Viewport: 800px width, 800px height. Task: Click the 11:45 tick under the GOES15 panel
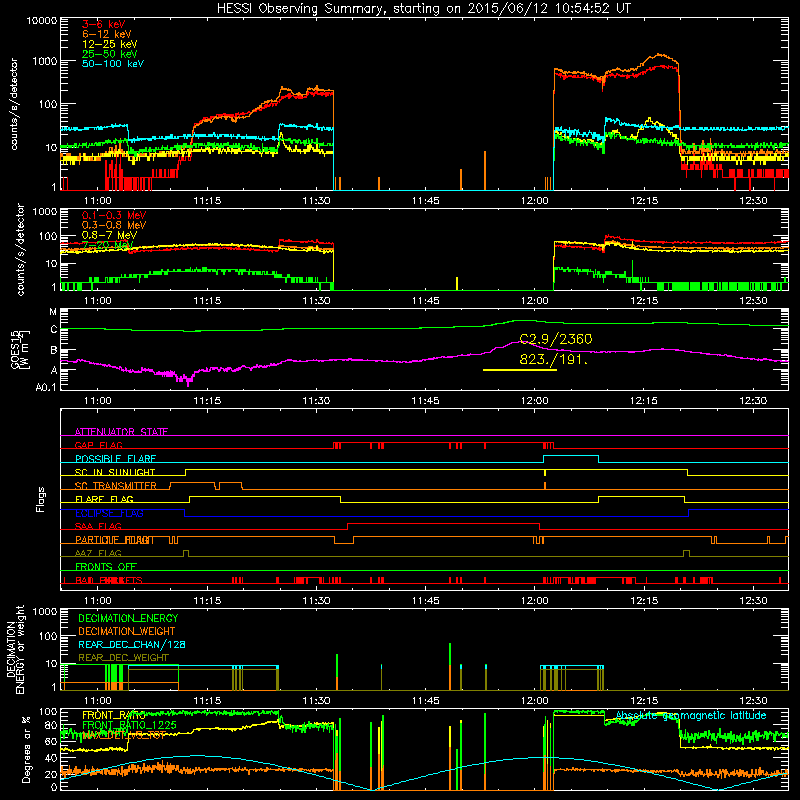coord(426,401)
